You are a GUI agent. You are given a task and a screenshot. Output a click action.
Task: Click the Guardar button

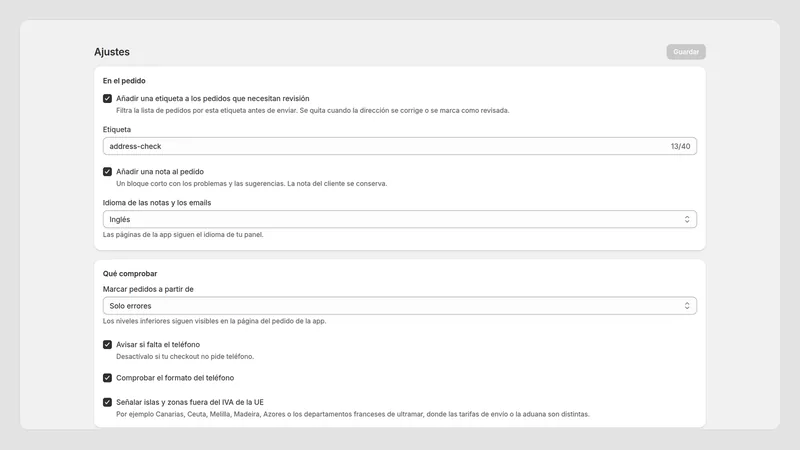click(686, 52)
